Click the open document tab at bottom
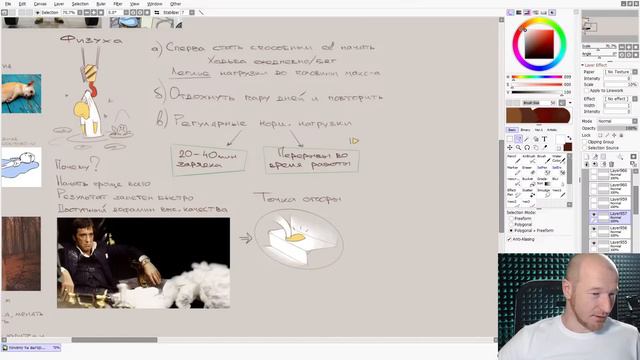Image resolution: width=640 pixels, height=360 pixels. (x=31, y=348)
